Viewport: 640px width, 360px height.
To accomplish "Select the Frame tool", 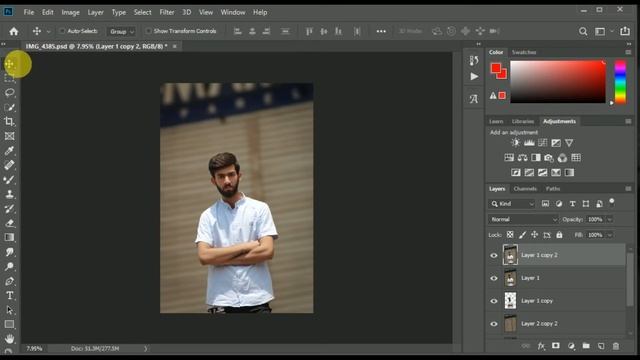I will 9,136.
